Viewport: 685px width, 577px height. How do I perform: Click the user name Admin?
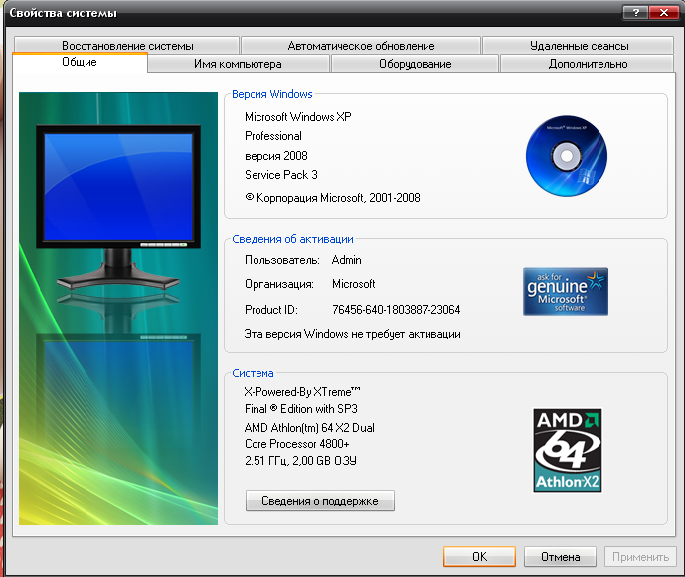[346, 260]
